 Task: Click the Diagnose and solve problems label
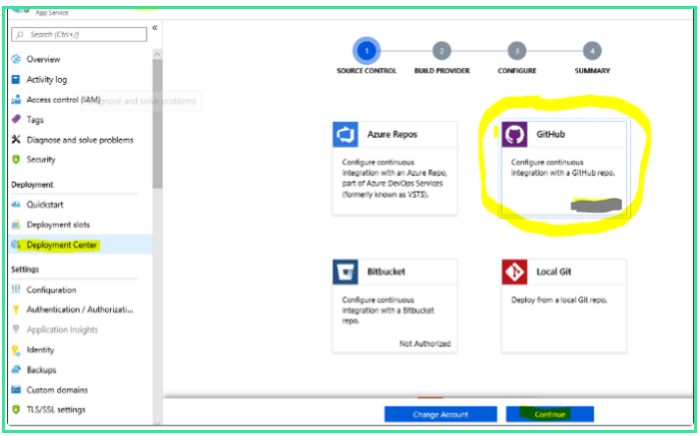point(80,140)
